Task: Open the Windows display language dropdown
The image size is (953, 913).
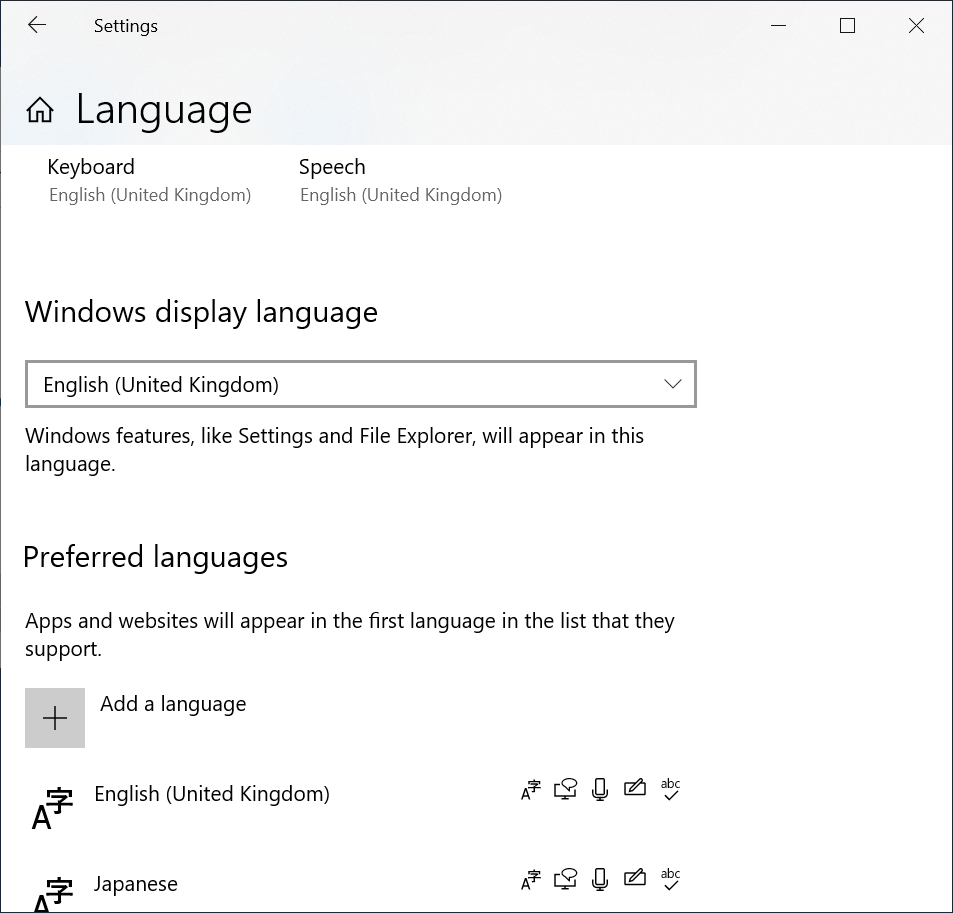Action: [360, 383]
